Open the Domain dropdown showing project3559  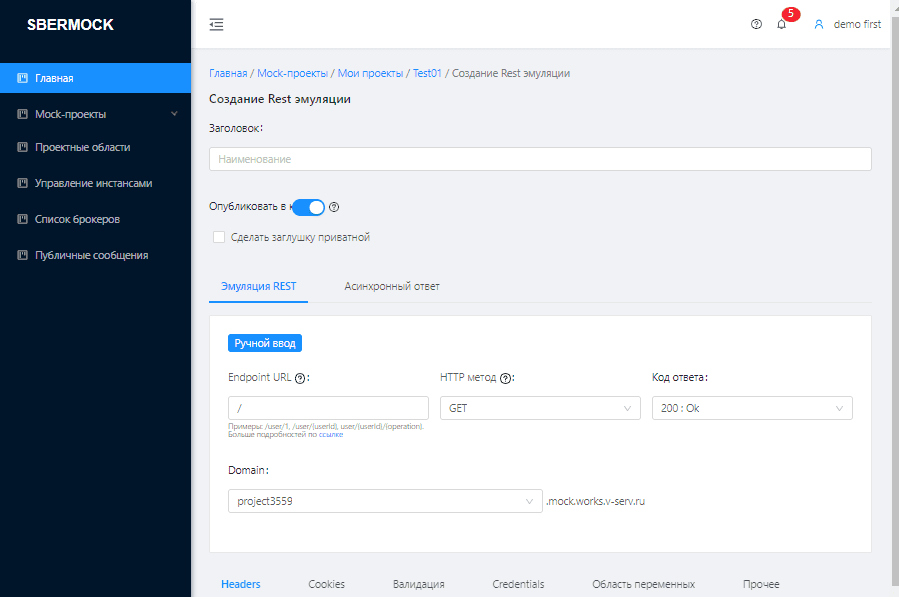(x=385, y=500)
